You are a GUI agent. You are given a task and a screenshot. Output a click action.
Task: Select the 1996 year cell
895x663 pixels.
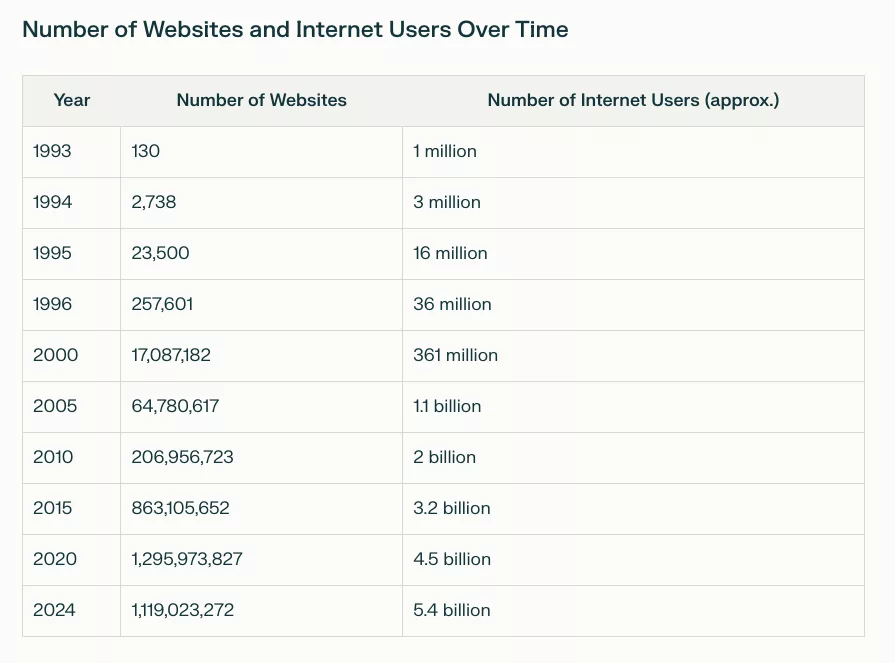52,305
